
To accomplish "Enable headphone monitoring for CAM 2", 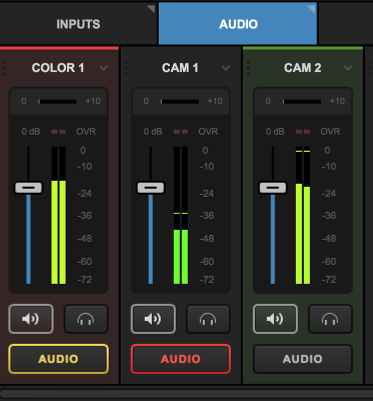I will pyautogui.click(x=330, y=319).
